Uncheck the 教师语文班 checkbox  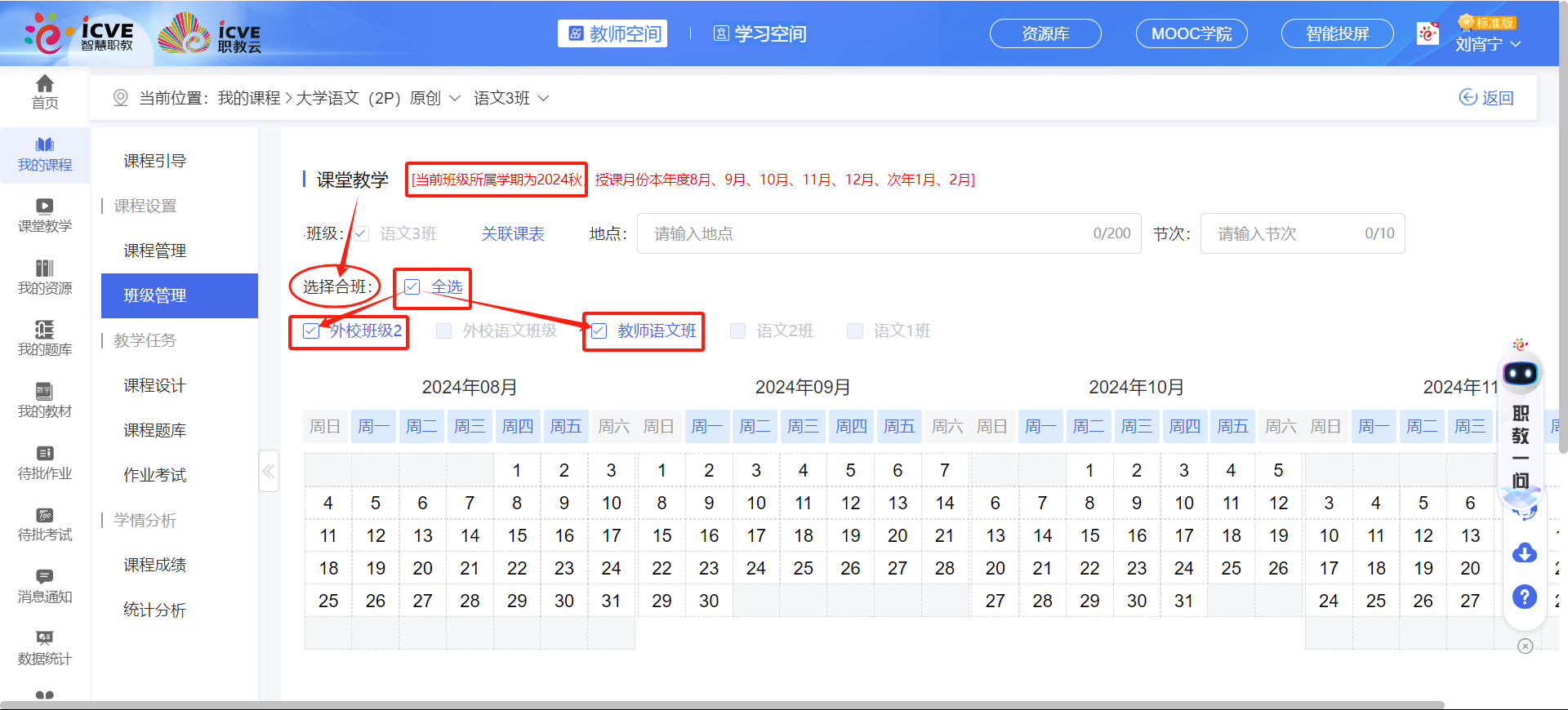click(599, 331)
